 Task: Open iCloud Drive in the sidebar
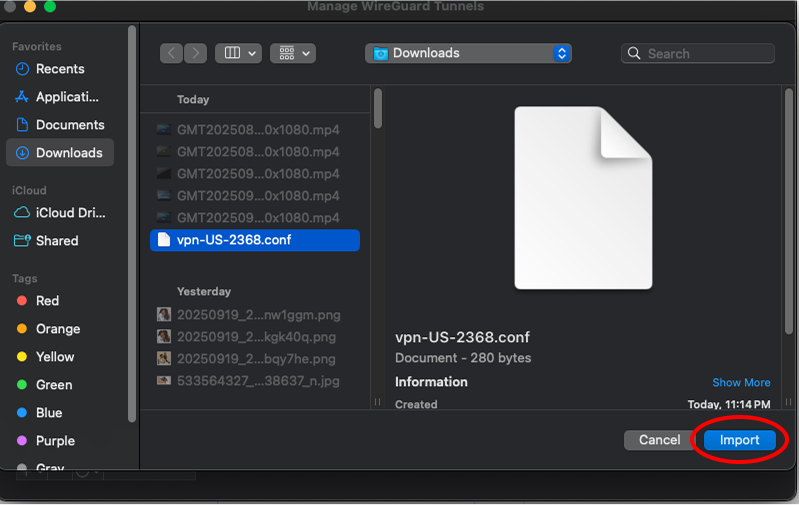point(60,212)
